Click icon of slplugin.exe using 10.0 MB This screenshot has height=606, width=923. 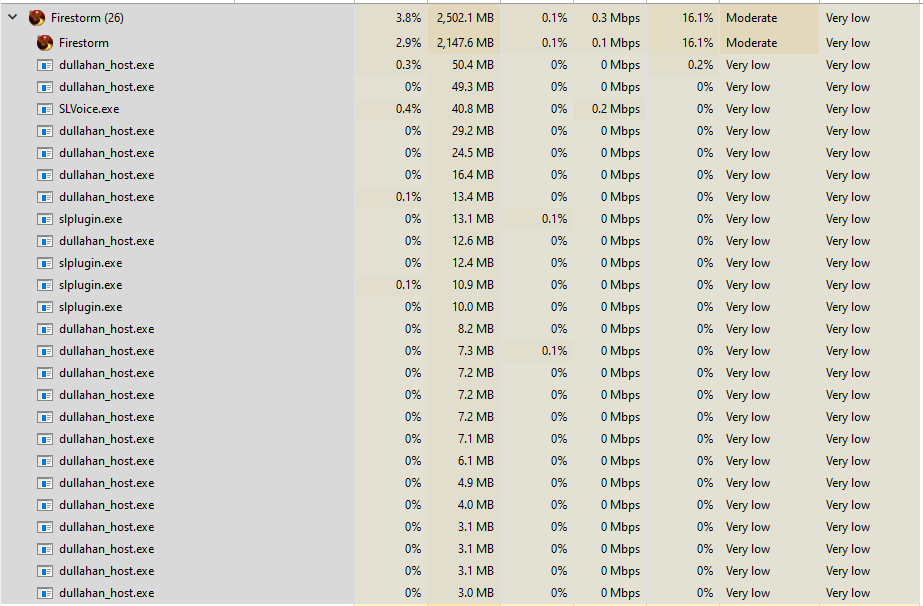tap(45, 307)
